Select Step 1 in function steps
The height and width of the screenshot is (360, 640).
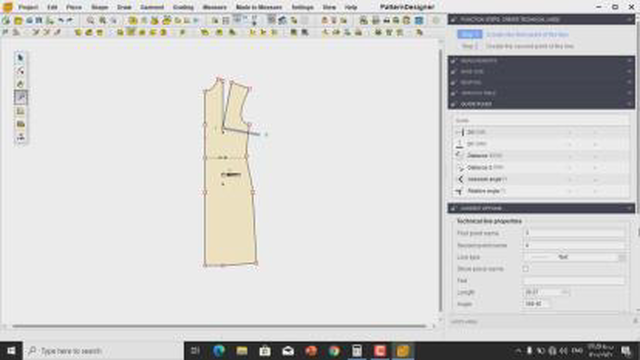[x=470, y=34]
